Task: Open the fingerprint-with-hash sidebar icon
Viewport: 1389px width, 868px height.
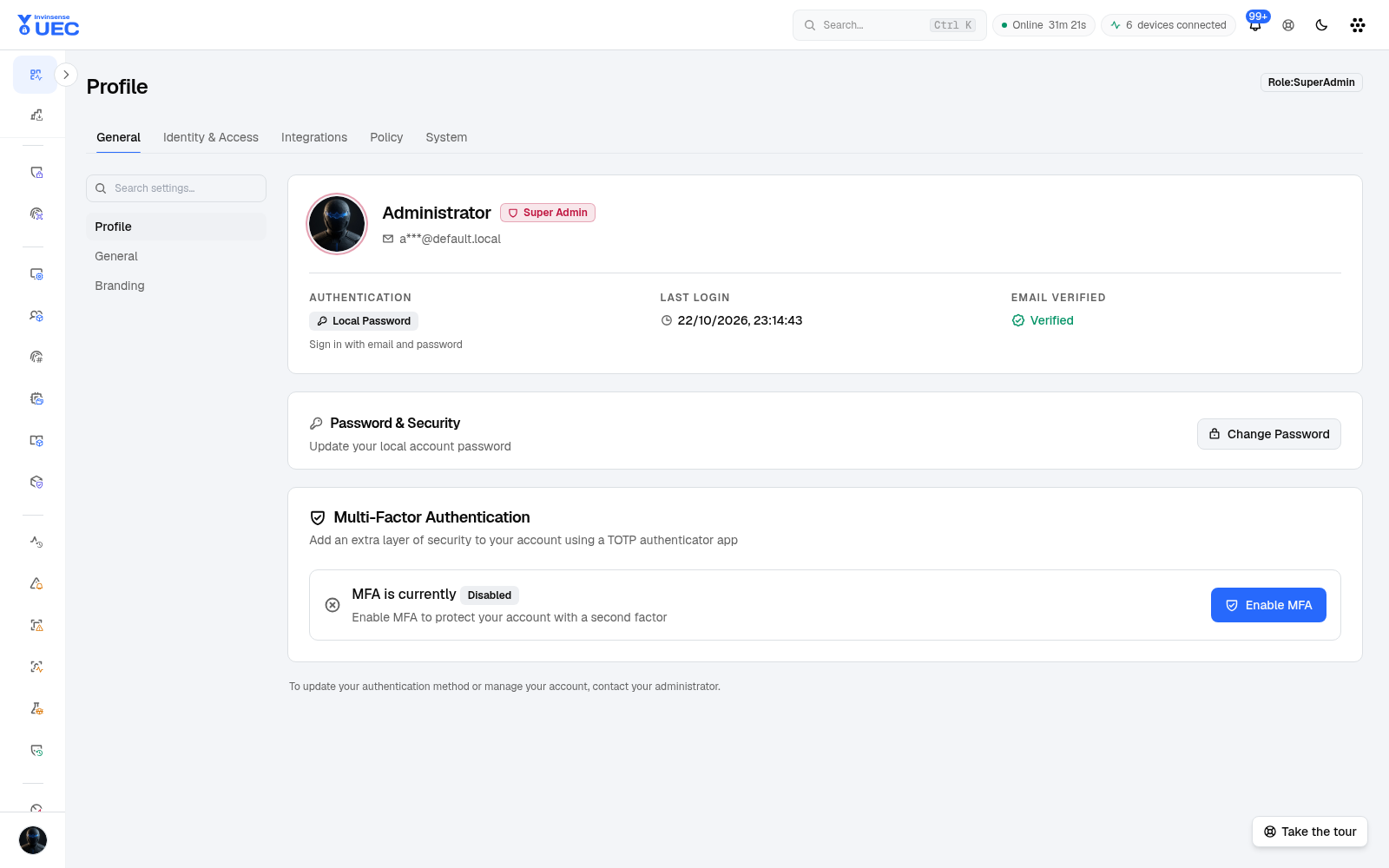Action: click(36, 357)
